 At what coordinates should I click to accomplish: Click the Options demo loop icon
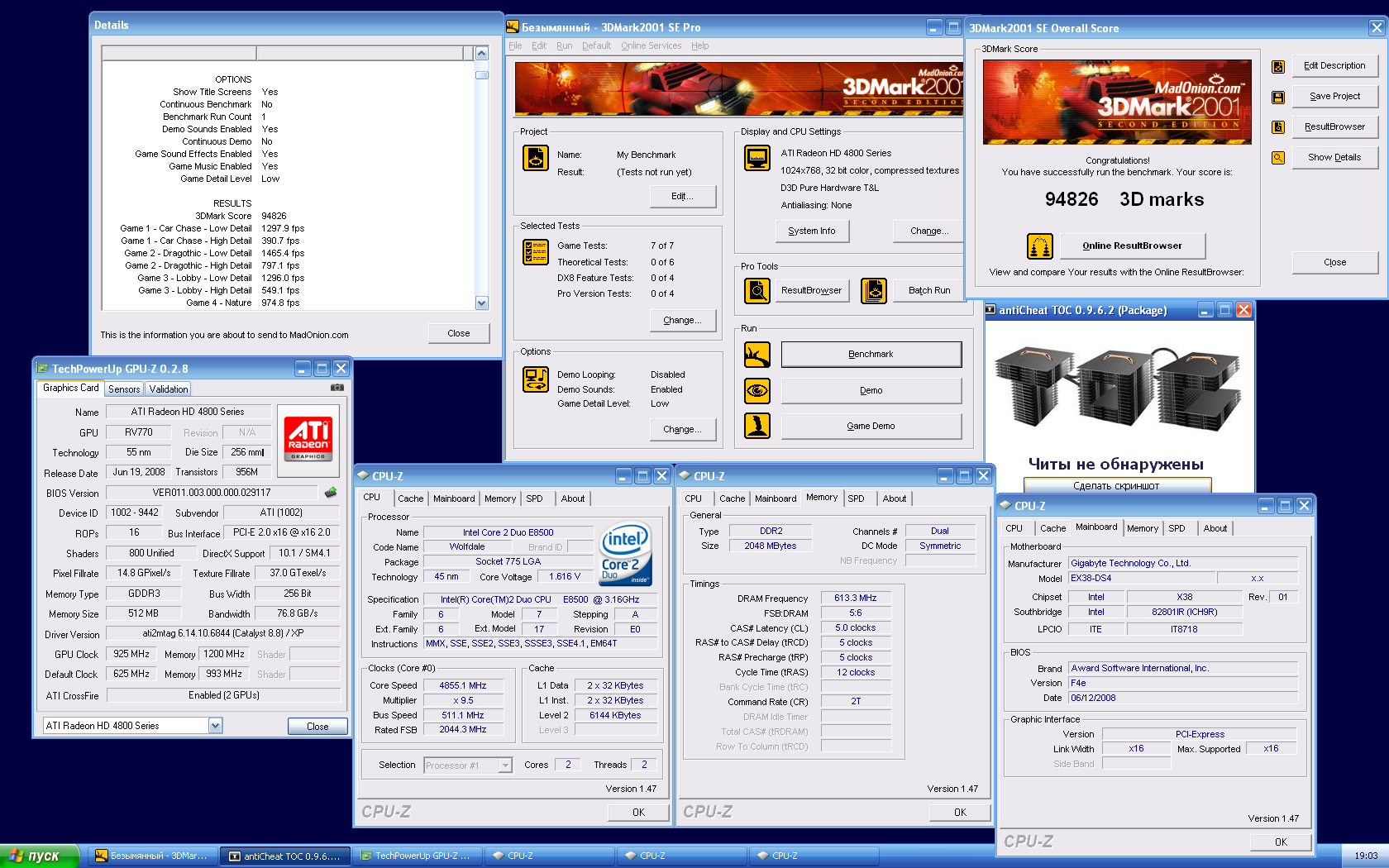[536, 379]
